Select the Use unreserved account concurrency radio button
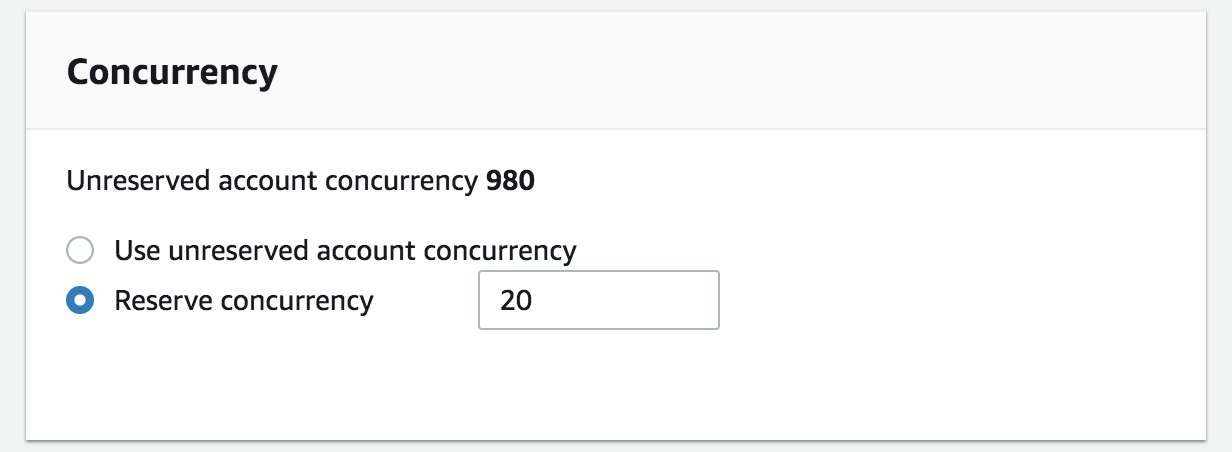This screenshot has width=1232, height=452. click(80, 250)
